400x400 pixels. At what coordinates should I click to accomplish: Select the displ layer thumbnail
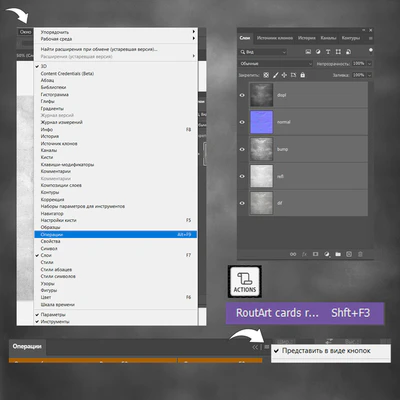[261, 95]
